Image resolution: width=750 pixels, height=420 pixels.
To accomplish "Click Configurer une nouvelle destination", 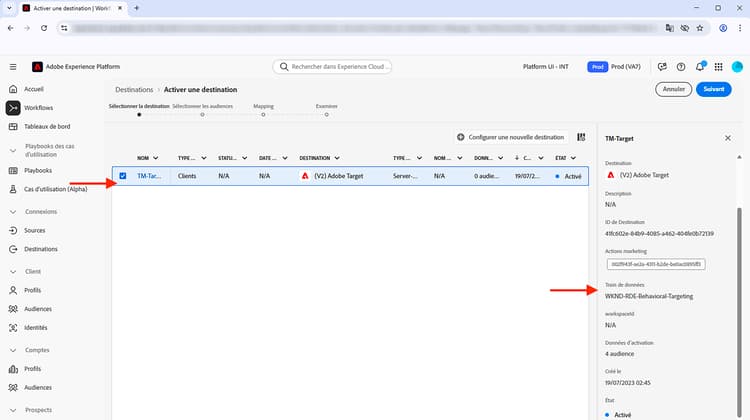I will (510, 137).
